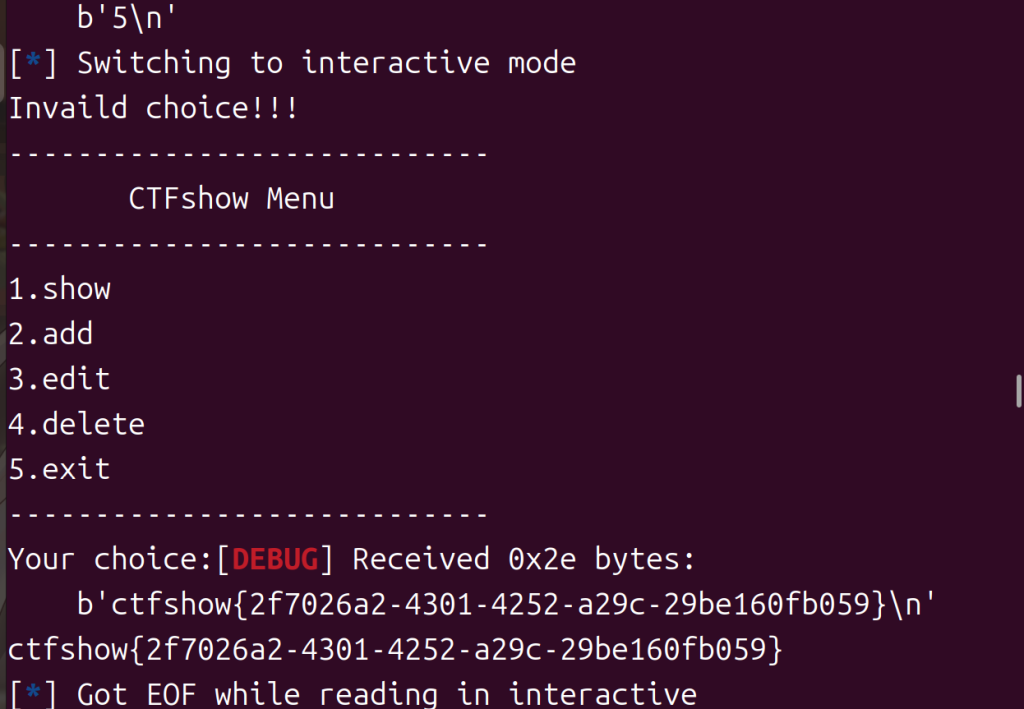This screenshot has height=709, width=1024.
Task: Click the dashed separator directly above "Your choice"
Action: click(248, 514)
